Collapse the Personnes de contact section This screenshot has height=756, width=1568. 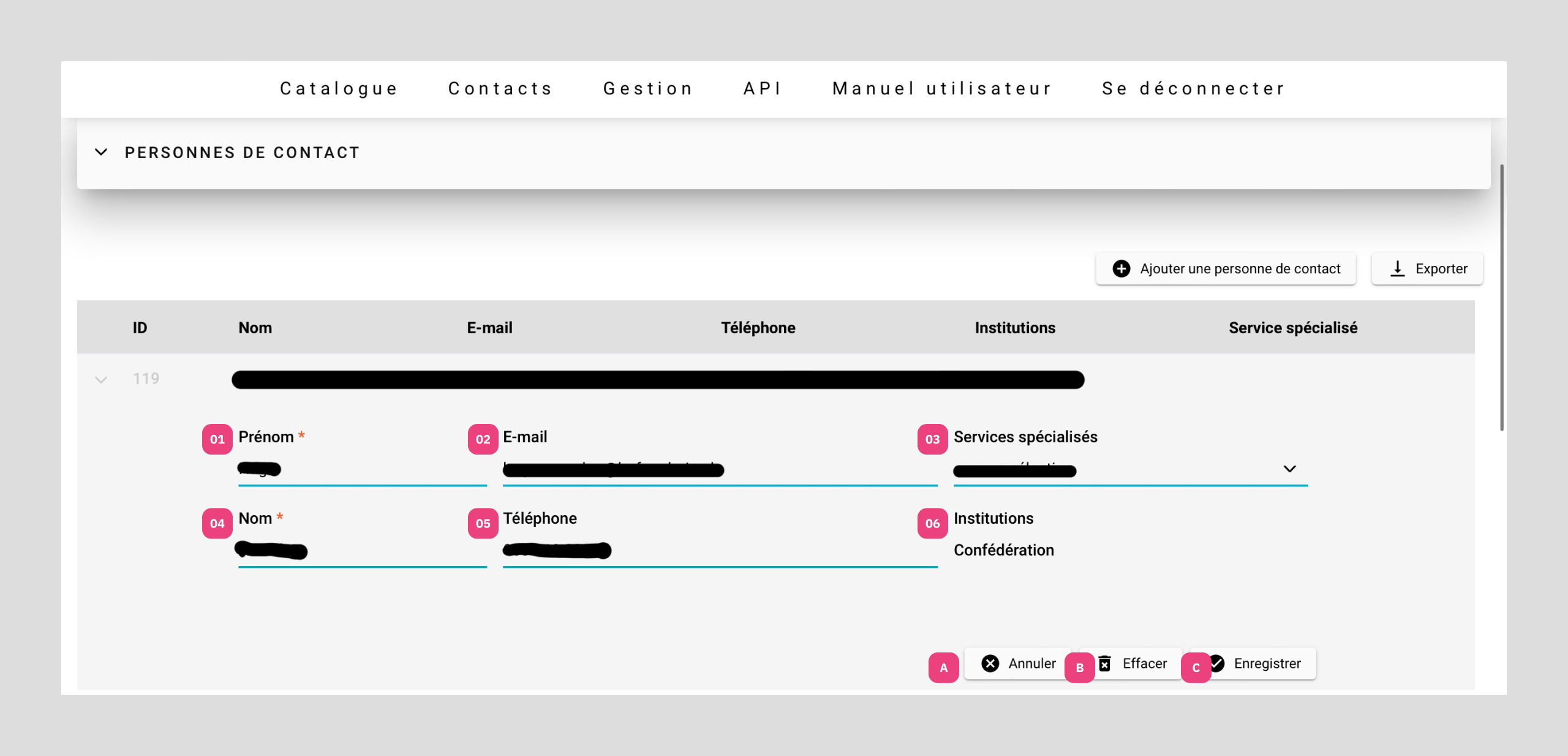[101, 152]
